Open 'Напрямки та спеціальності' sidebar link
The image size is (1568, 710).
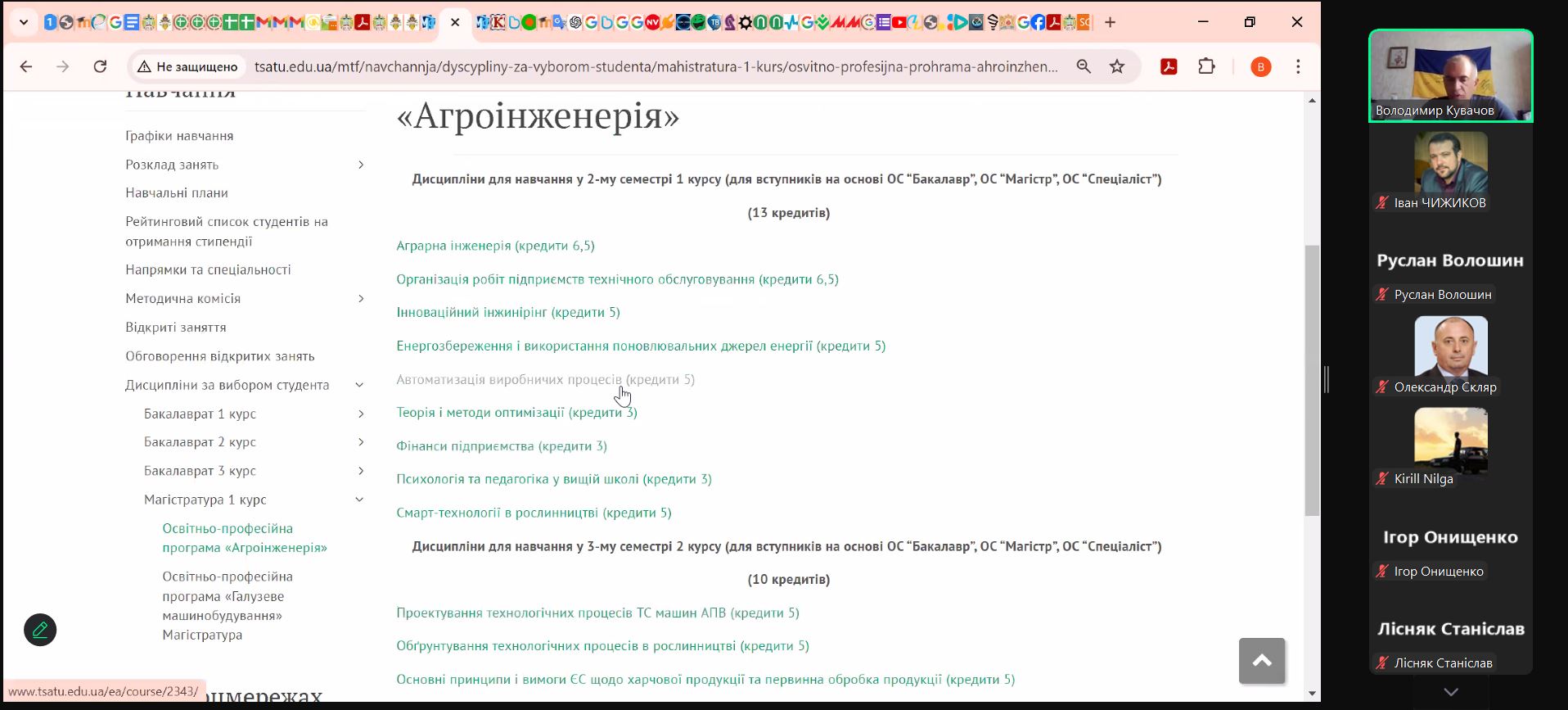pos(208,270)
